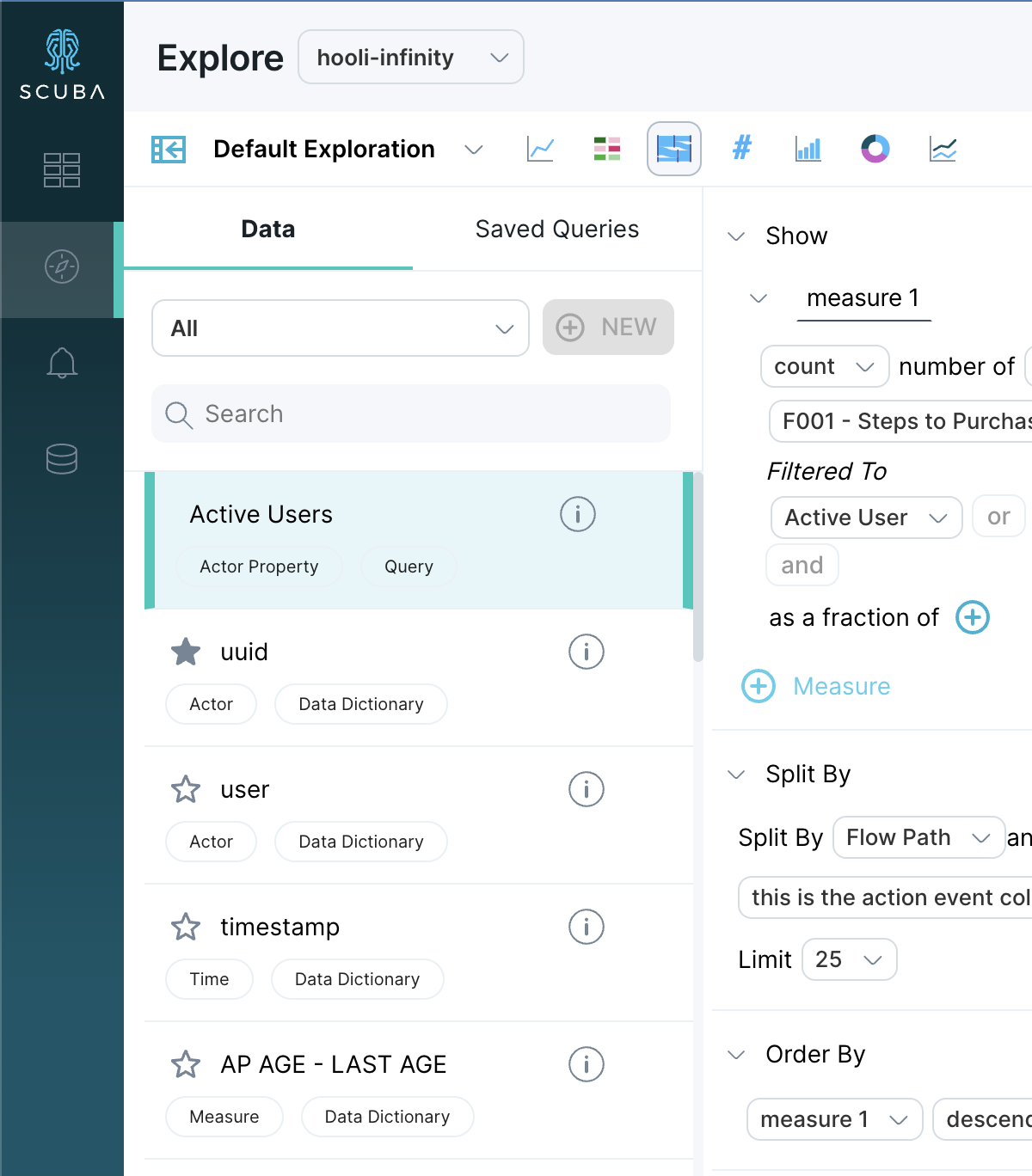Switch to the Data tab

[x=268, y=229]
